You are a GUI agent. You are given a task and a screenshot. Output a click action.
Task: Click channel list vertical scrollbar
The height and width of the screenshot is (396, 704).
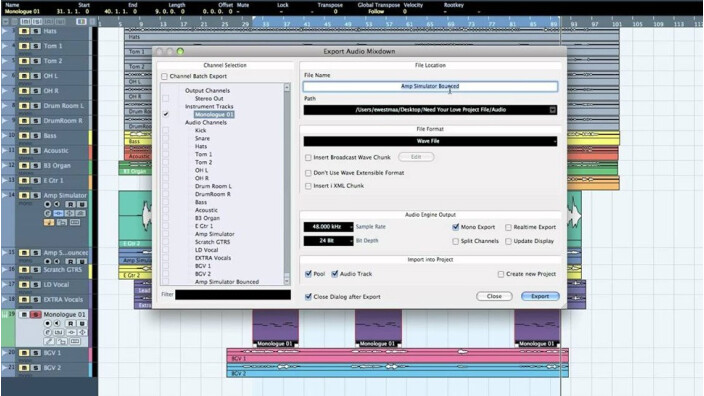coord(287,184)
